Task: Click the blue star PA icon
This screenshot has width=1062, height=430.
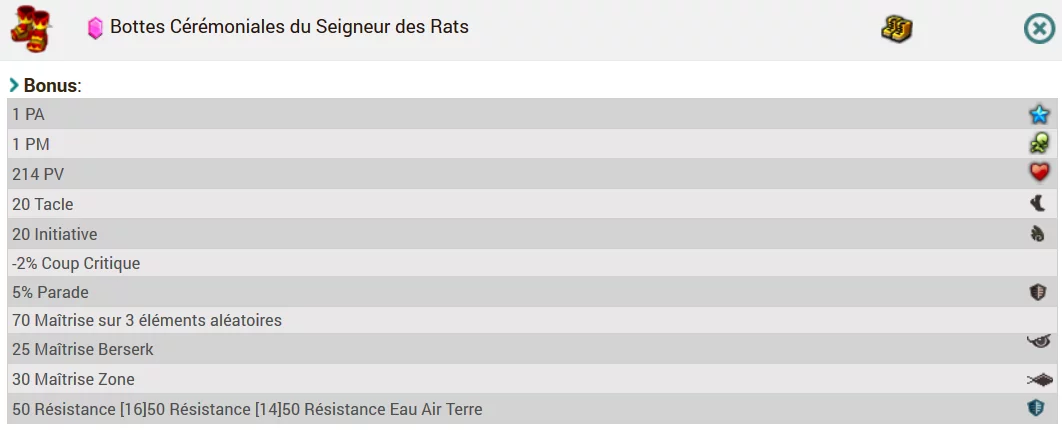Action: (x=1039, y=114)
